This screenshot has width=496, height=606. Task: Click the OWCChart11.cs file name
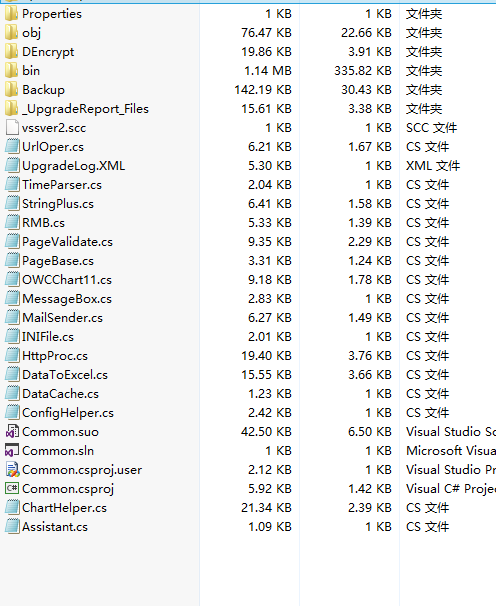click(67, 280)
